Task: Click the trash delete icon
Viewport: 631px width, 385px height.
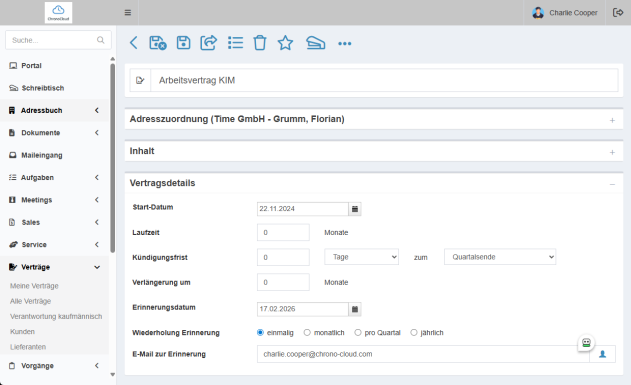Action: tap(260, 43)
